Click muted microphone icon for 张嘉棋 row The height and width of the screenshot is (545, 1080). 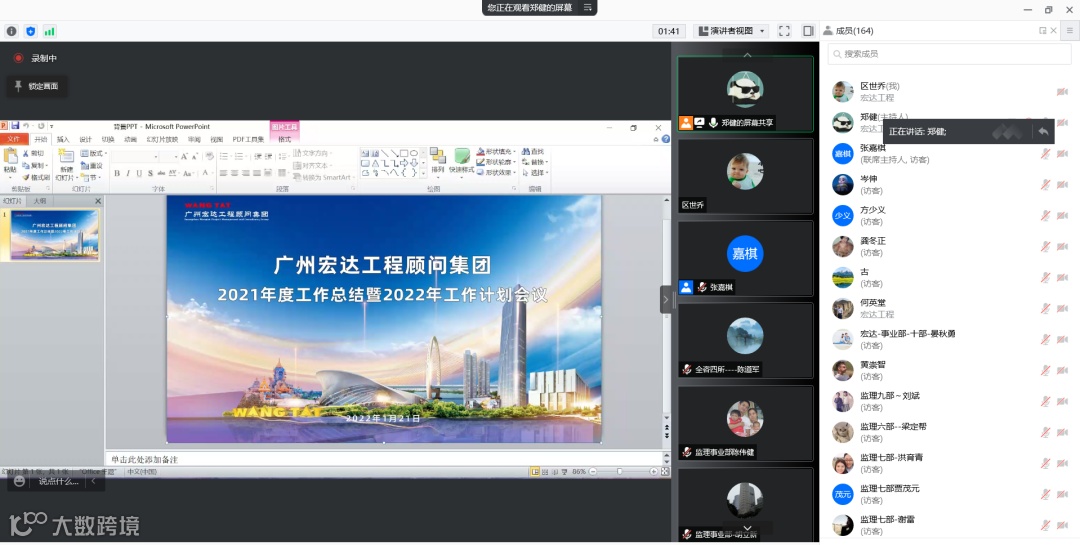click(x=1046, y=154)
